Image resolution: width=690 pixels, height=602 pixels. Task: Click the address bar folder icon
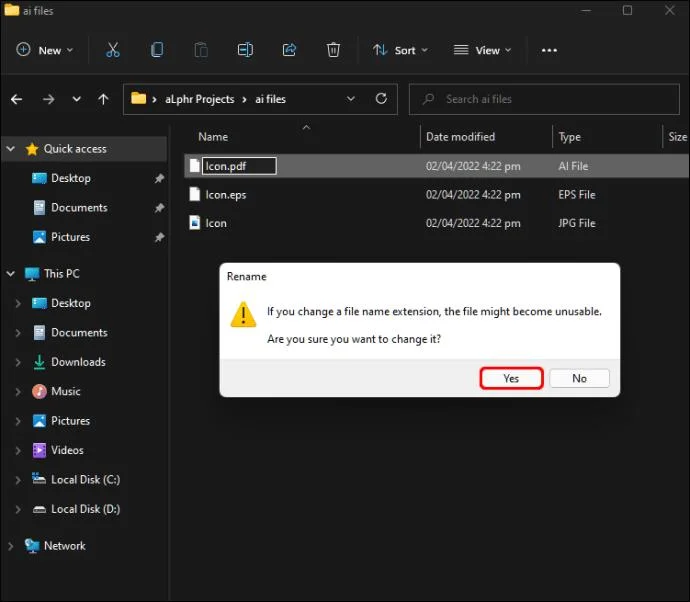pyautogui.click(x=138, y=98)
